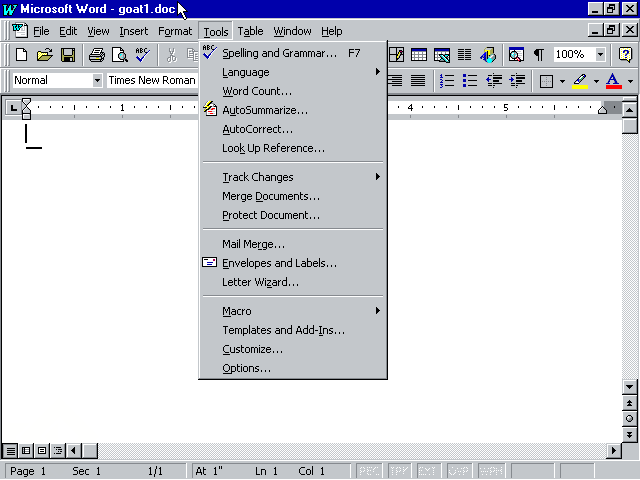Toggle TRK track changes indicator

(399, 471)
